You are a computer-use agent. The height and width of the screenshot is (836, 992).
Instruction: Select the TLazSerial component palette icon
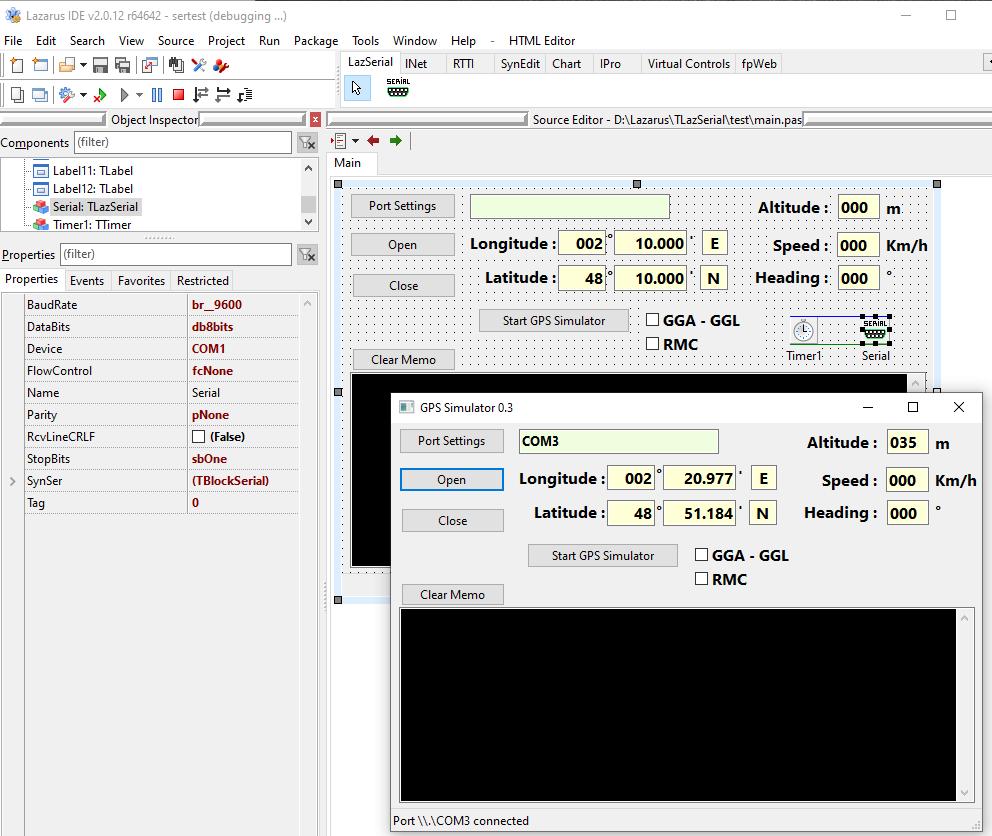coord(398,87)
